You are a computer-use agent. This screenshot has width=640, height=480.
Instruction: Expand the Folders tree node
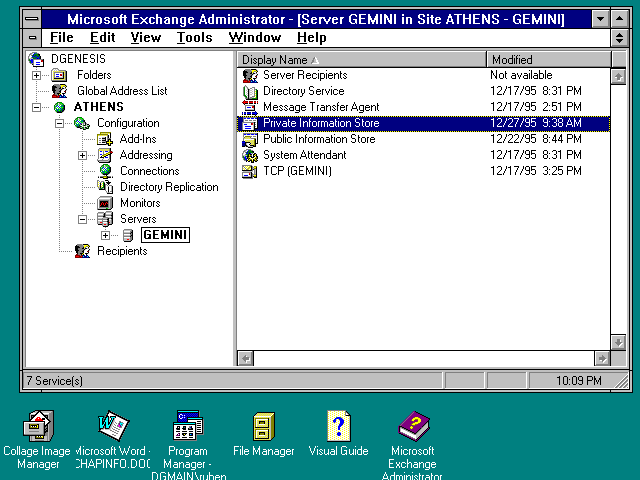36,76
